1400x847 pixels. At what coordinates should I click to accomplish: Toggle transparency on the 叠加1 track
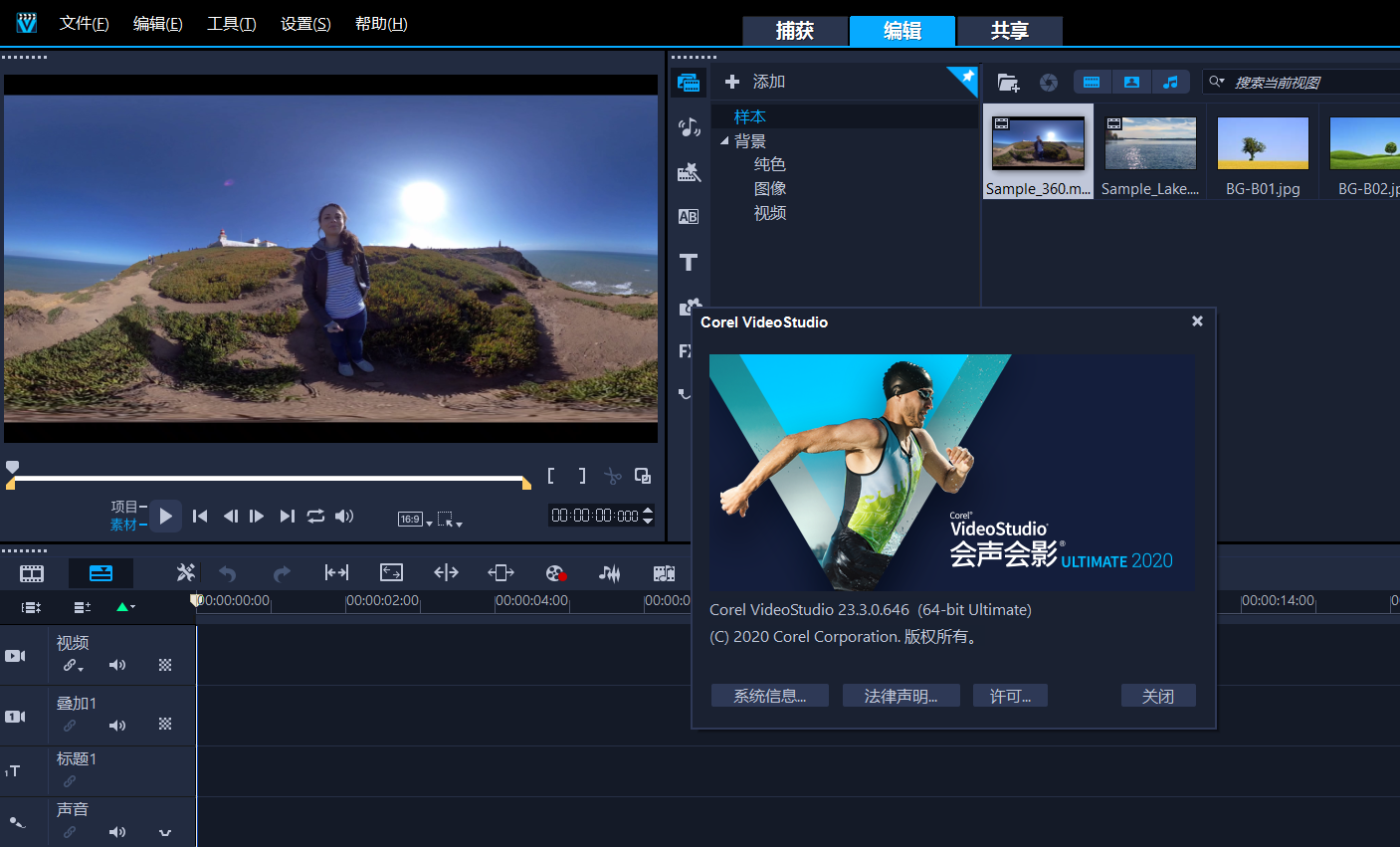pos(165,725)
